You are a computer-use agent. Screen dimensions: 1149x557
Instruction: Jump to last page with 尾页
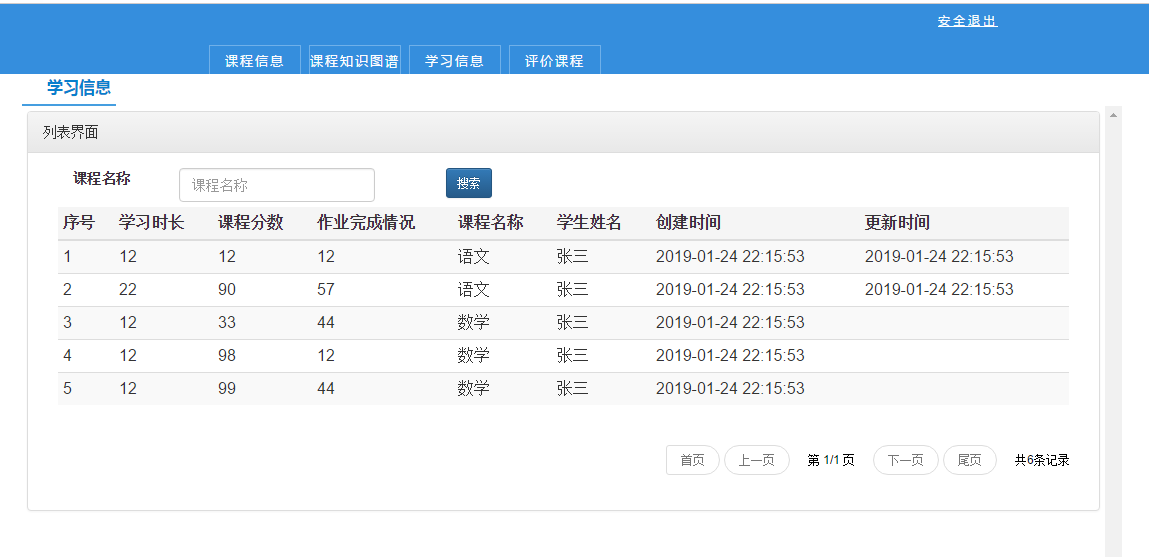coord(969,460)
